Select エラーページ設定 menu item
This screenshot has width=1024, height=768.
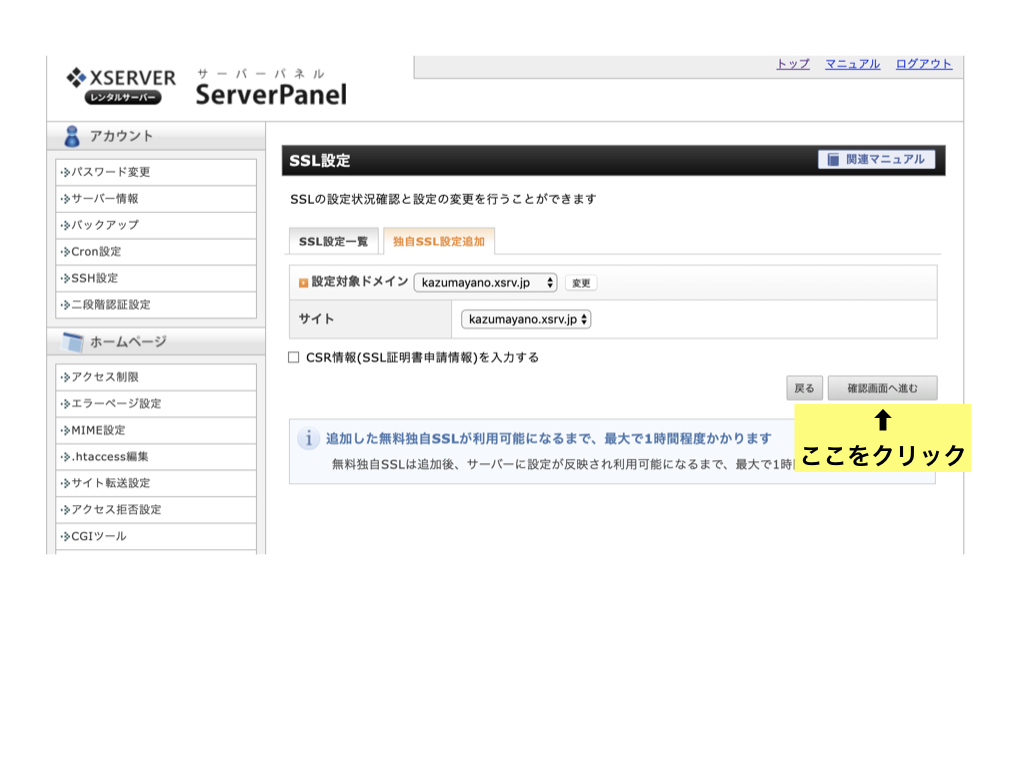coord(156,404)
